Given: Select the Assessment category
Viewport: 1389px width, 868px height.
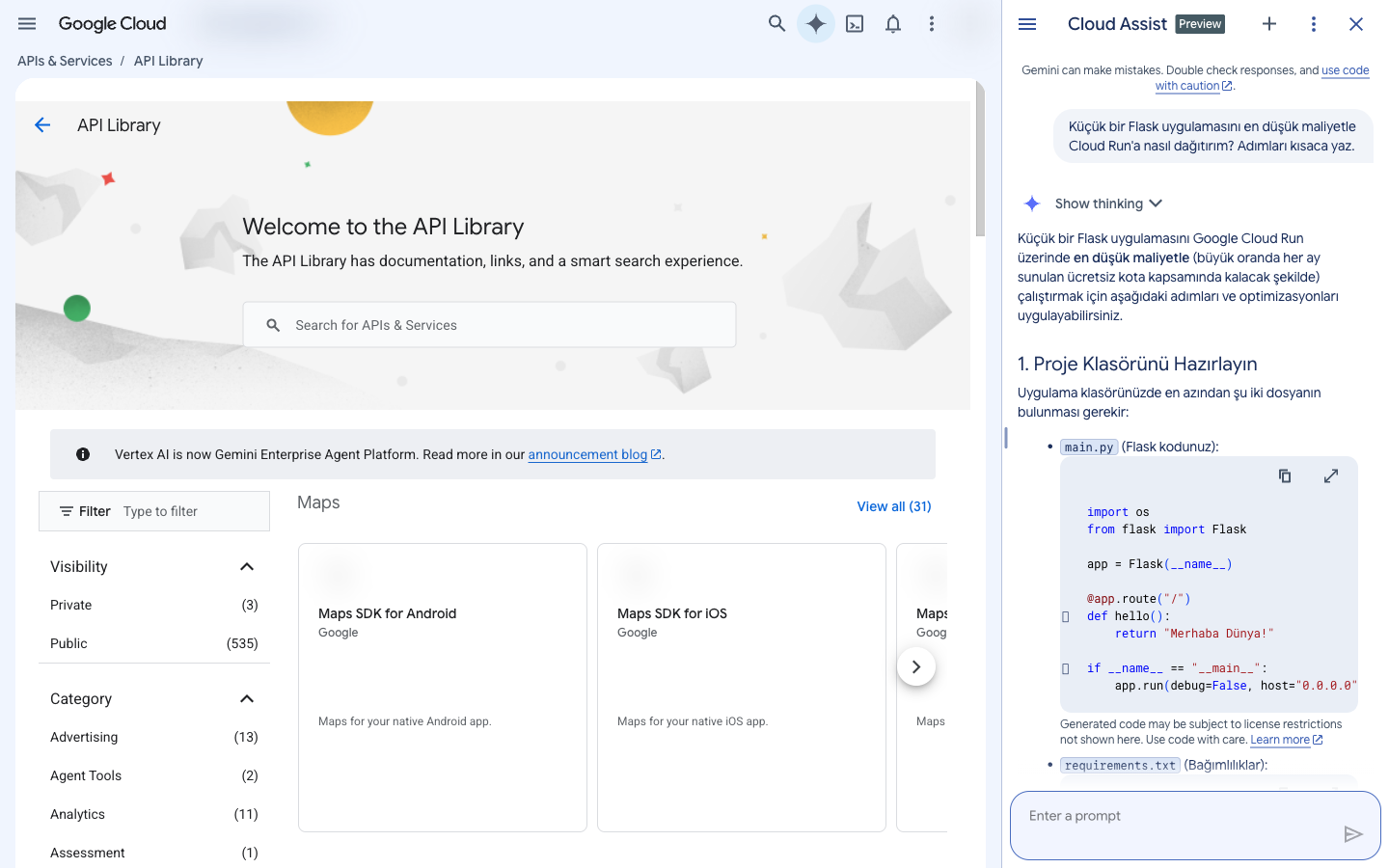Looking at the screenshot, I should (154, 854).
